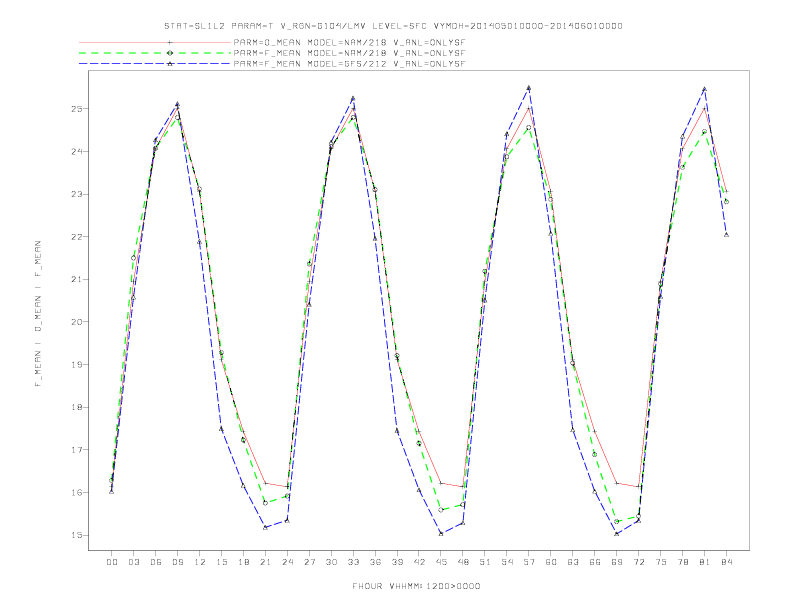The width and height of the screenshot is (792, 612).
Task: Click the red solid legend line sample
Action: pyautogui.click(x=155, y=42)
